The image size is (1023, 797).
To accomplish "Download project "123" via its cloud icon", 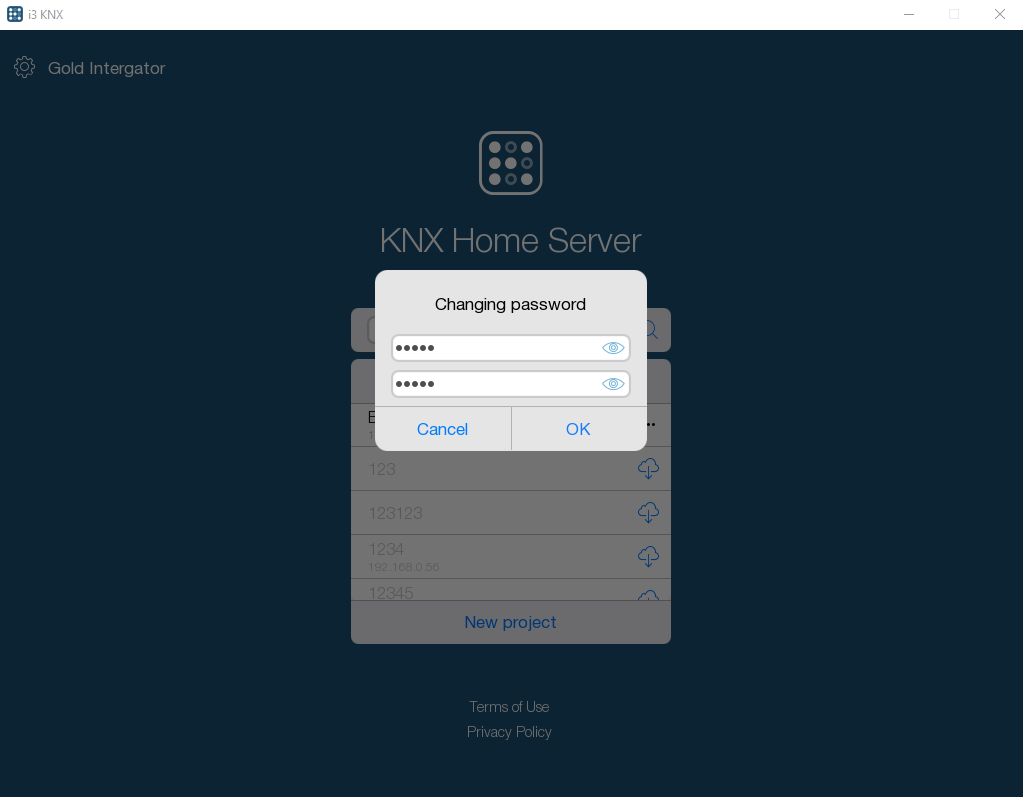I will 648,468.
